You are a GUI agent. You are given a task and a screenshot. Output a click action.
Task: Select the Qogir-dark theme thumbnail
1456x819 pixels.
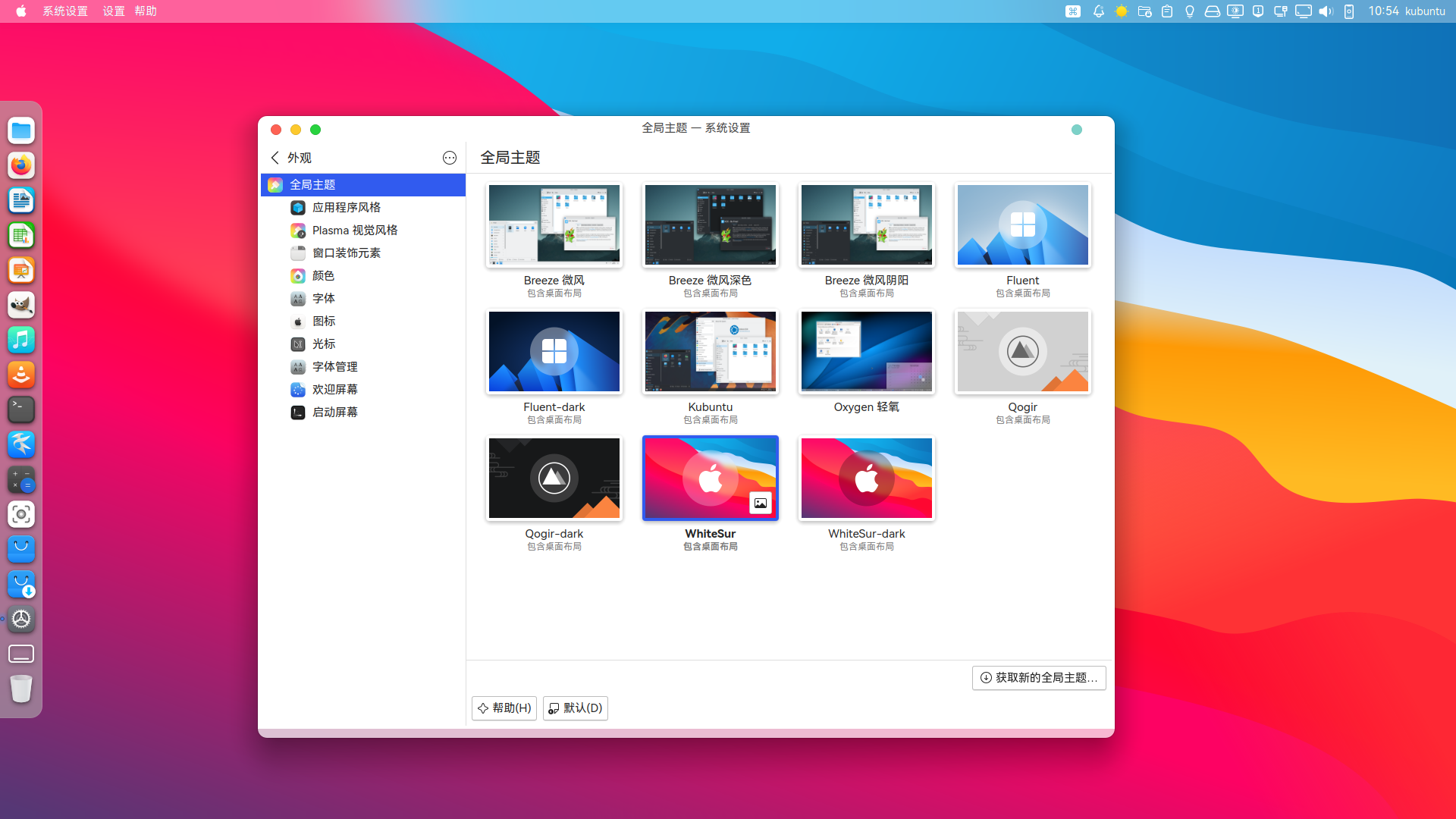554,479
